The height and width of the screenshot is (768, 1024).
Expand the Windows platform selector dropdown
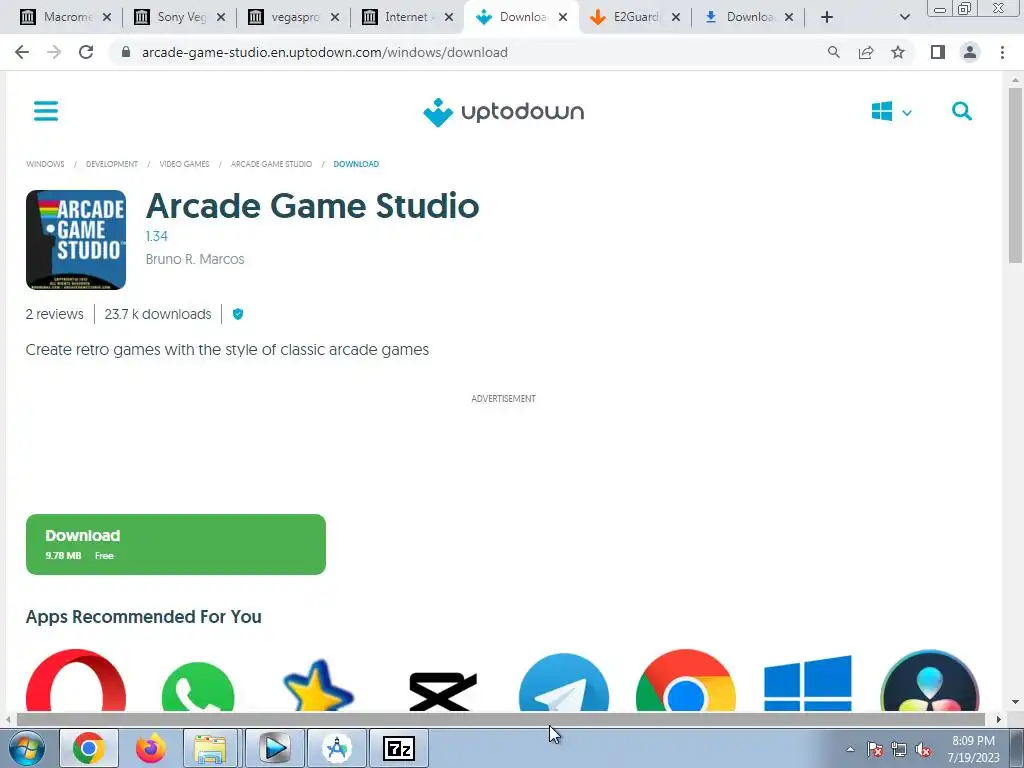pos(891,112)
